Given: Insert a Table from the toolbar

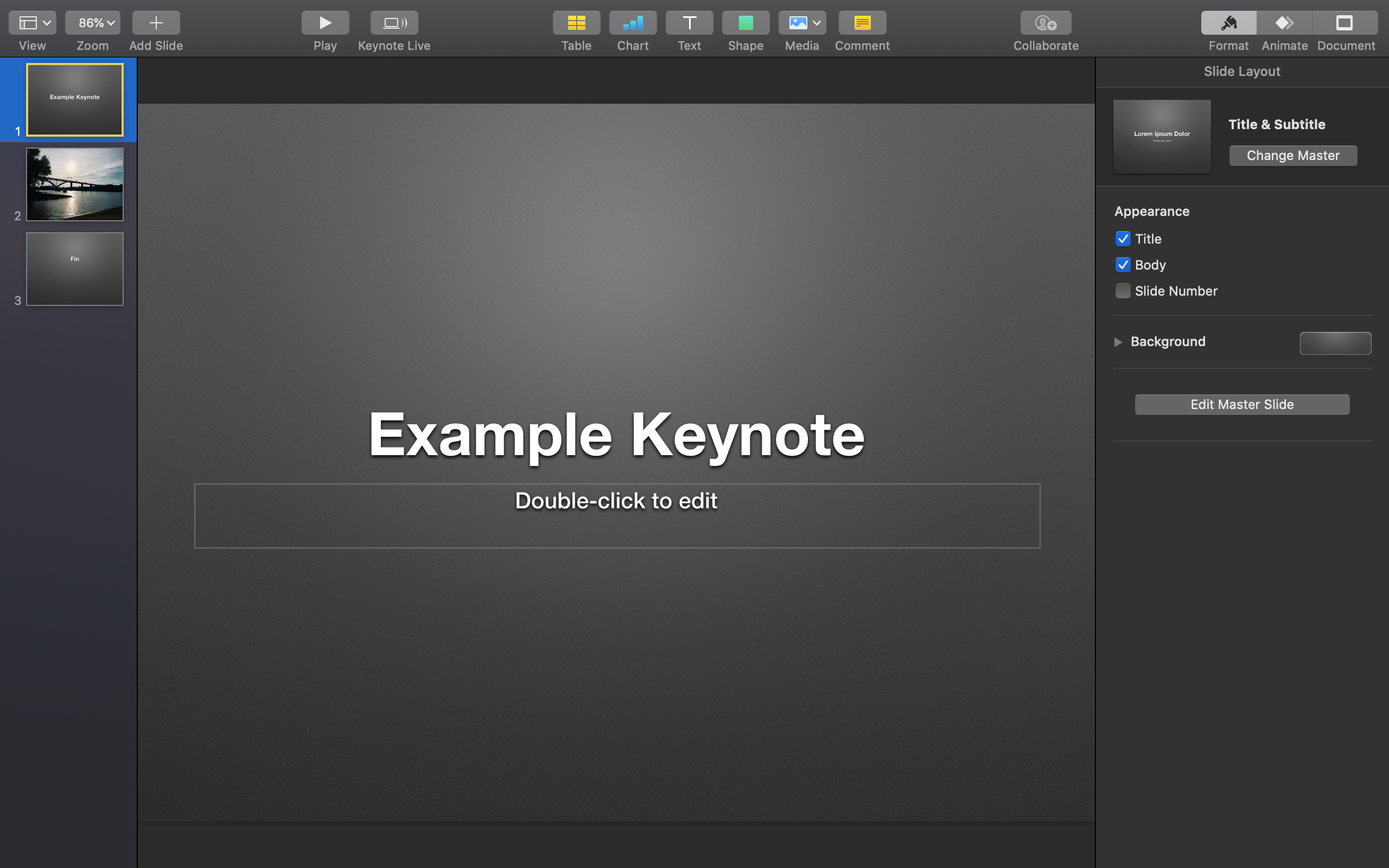Looking at the screenshot, I should click(x=576, y=23).
